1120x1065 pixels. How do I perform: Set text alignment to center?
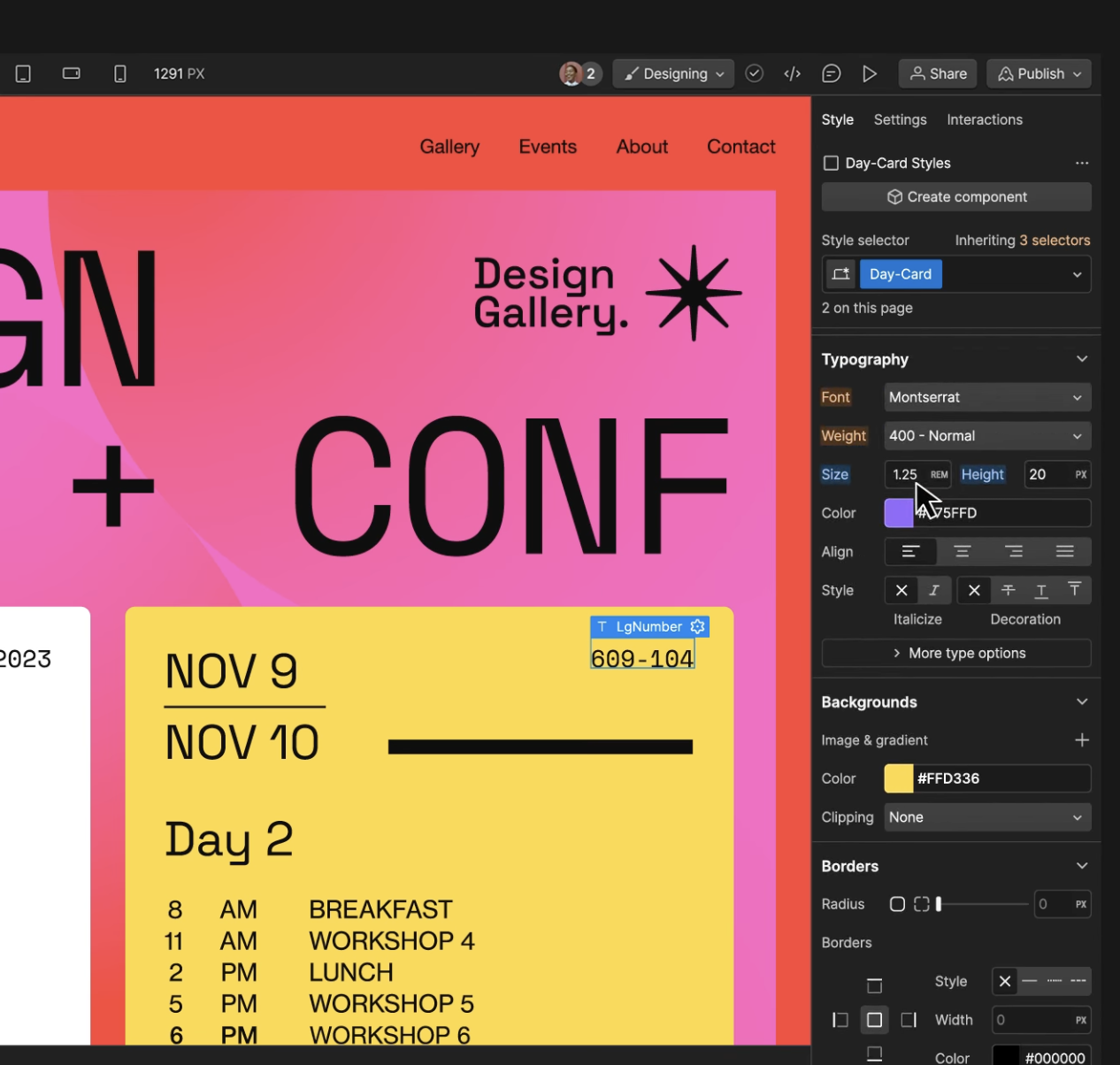963,551
